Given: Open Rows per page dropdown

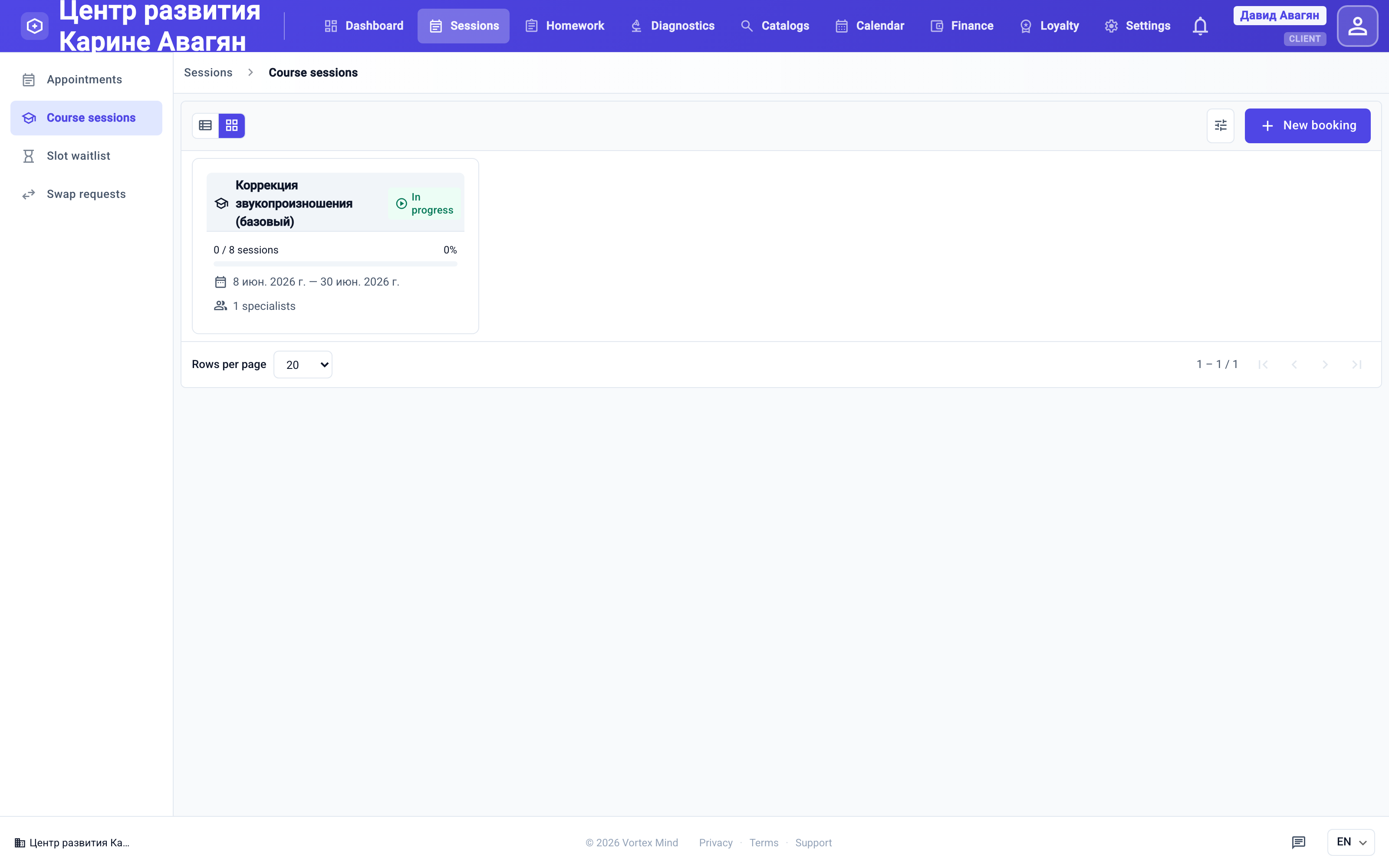Looking at the screenshot, I should coord(303,365).
